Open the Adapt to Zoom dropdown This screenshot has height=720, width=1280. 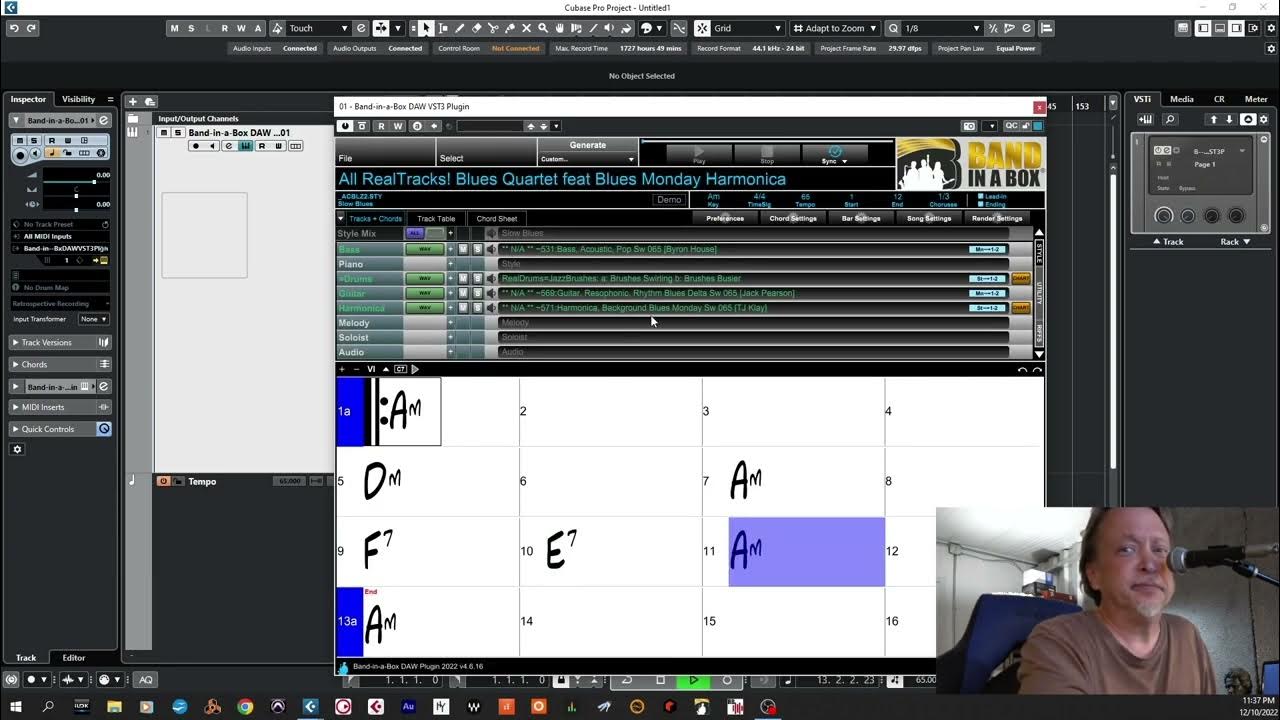[834, 28]
